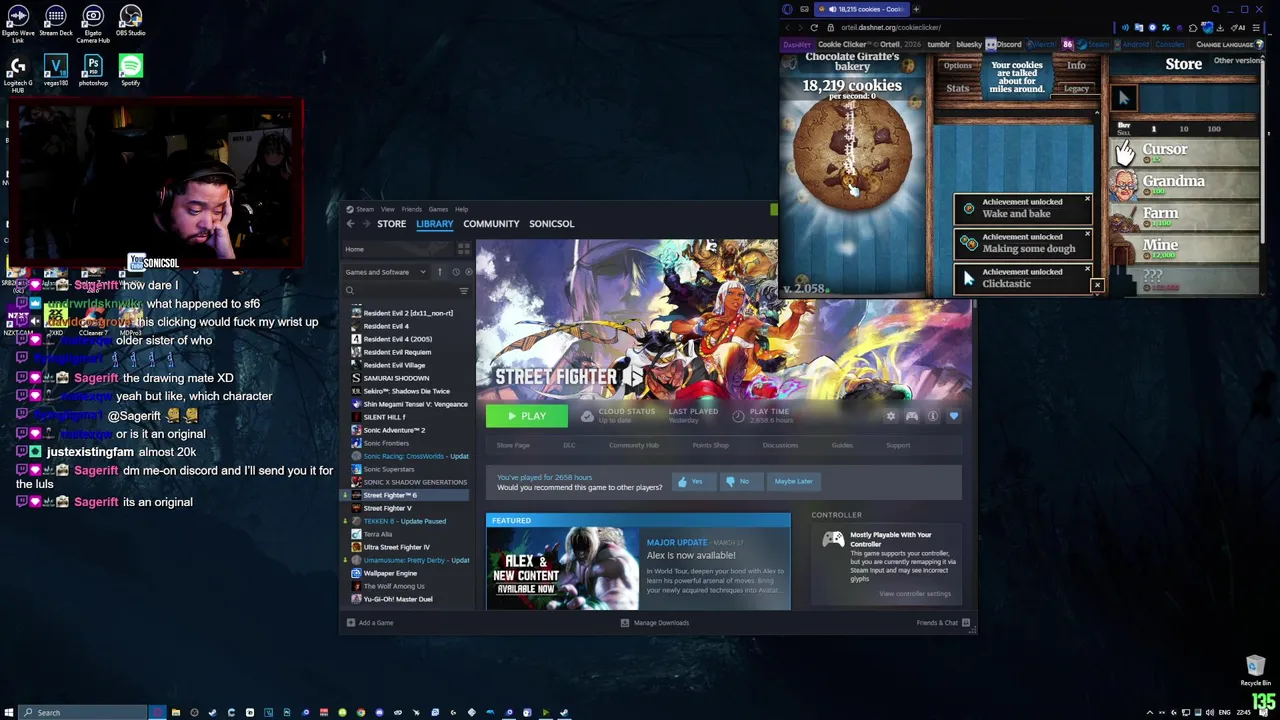Open View controller settings link
Screen dimensions: 1280x720
coord(915,594)
